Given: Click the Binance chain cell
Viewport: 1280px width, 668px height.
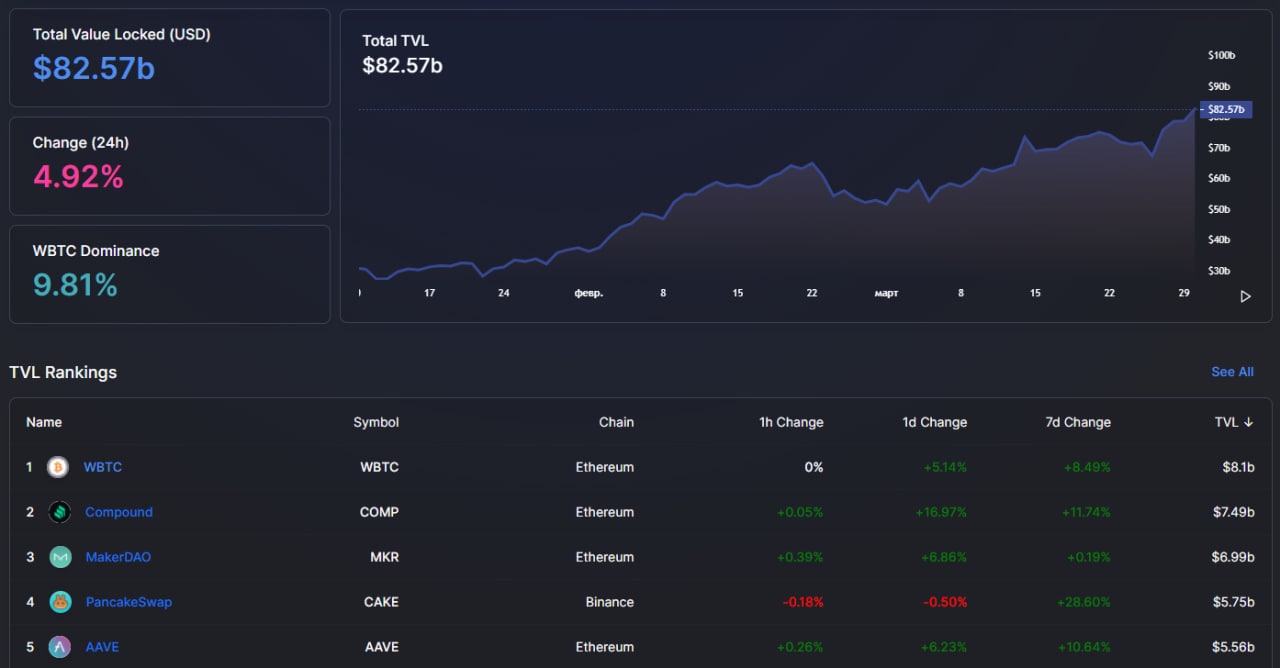Looking at the screenshot, I should point(610,602).
